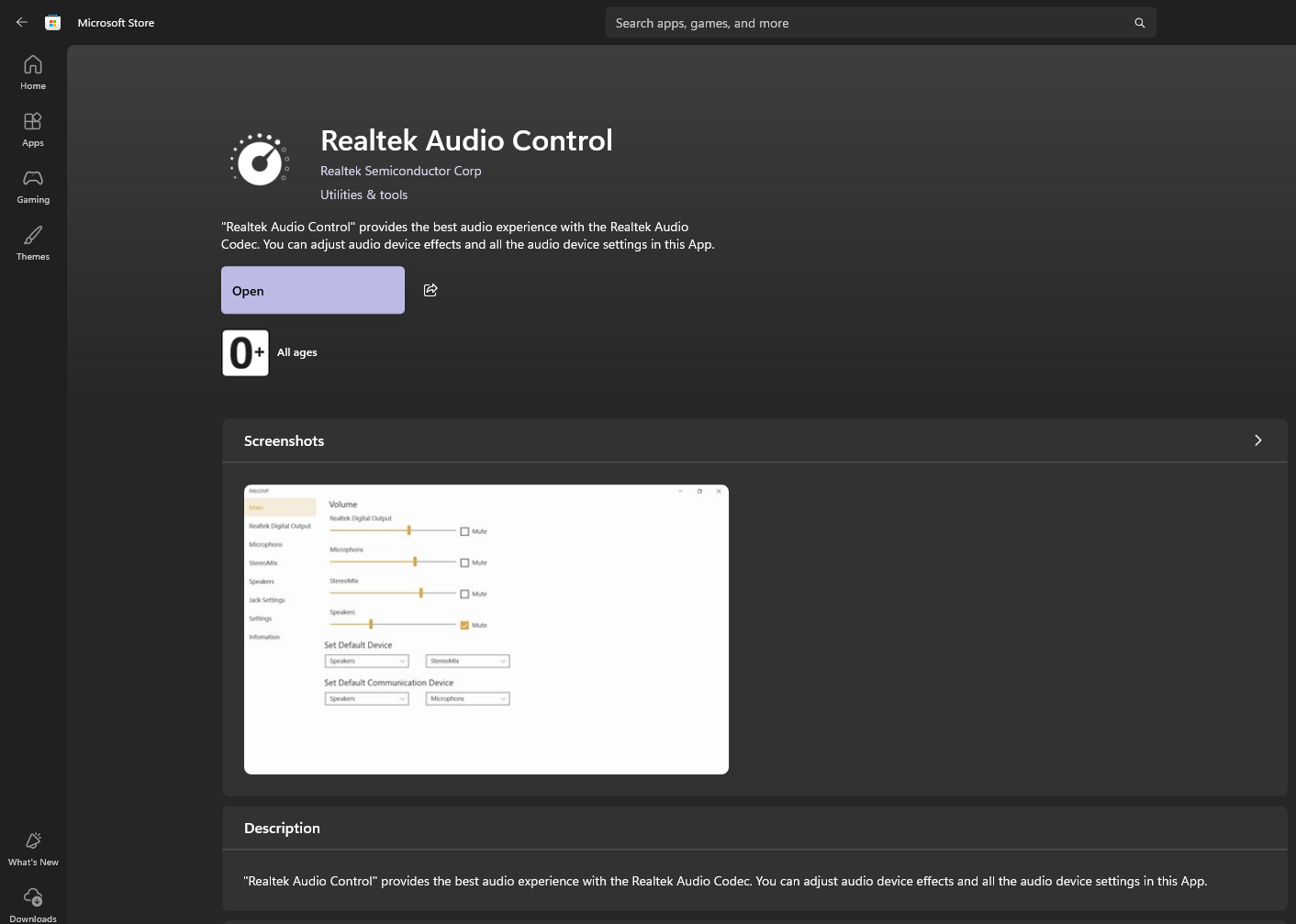Screen dimensions: 1296x924
Task: Click the search magnifier icon
Action: [1139, 23]
